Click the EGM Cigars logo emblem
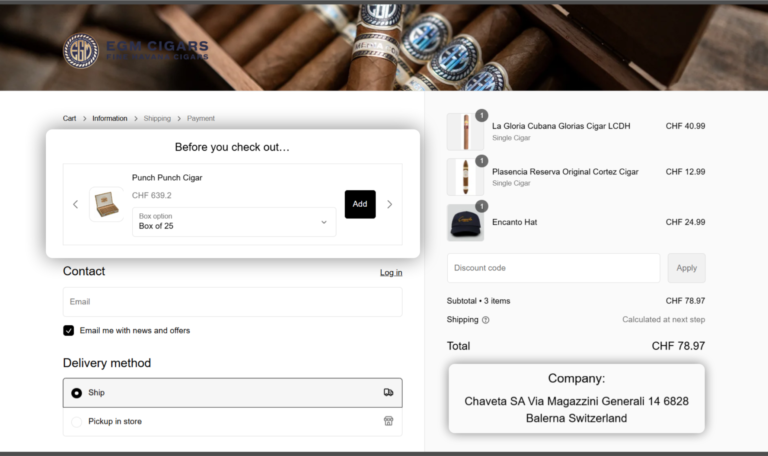Screen dimensions: 768x456 pos(81,50)
